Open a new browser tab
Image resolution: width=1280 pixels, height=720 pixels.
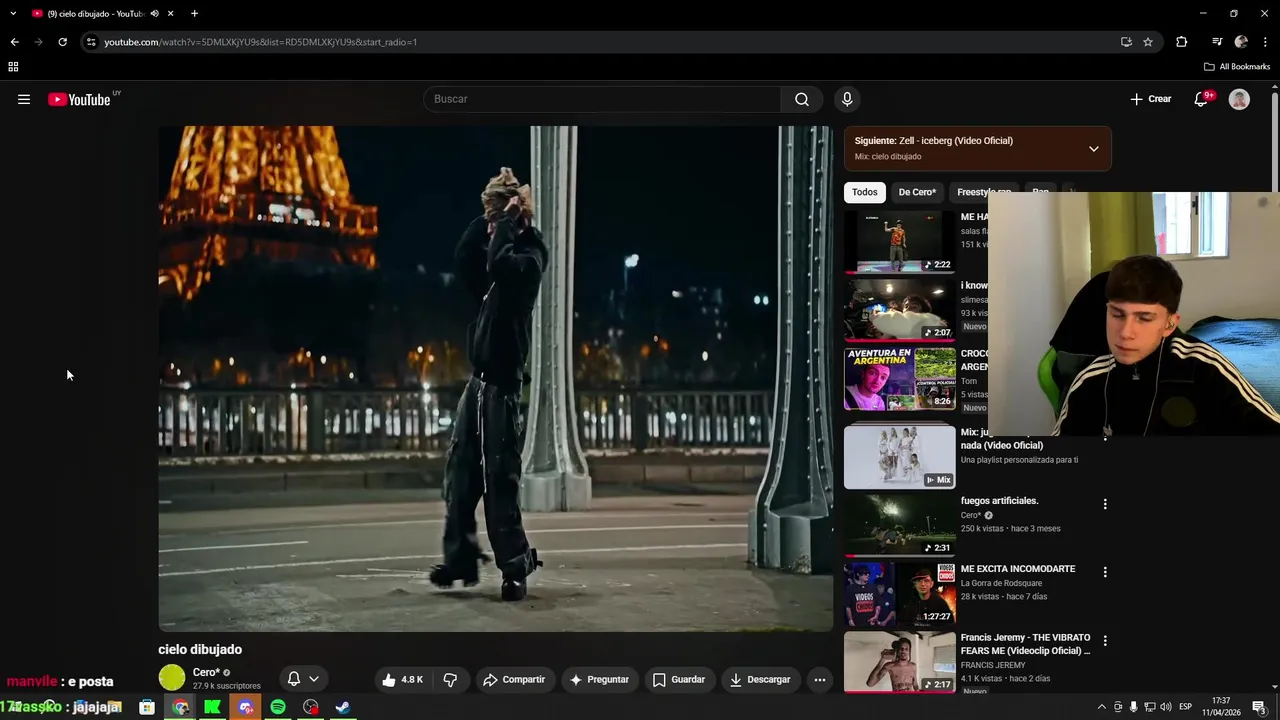(194, 14)
